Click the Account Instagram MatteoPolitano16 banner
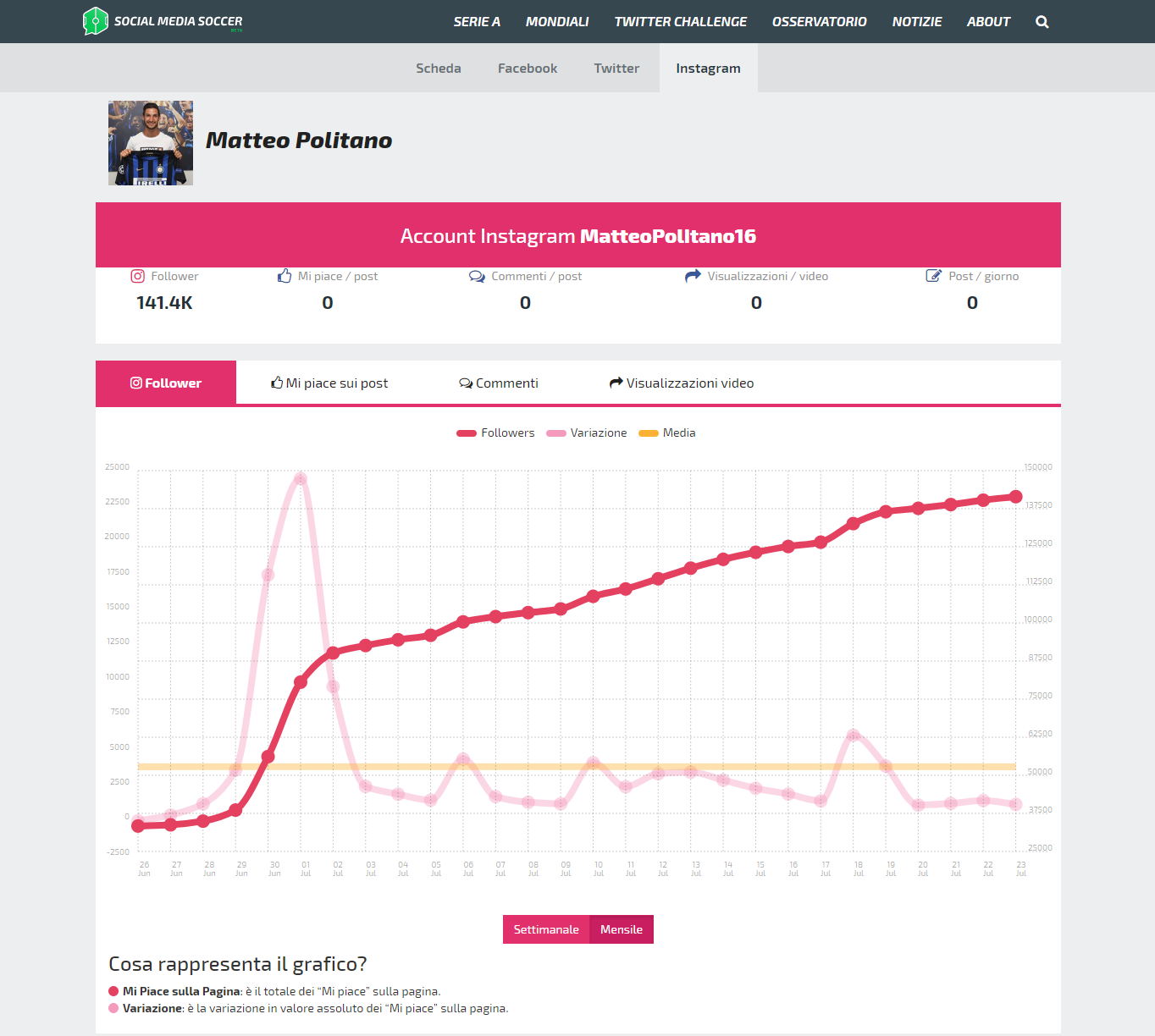 click(578, 235)
